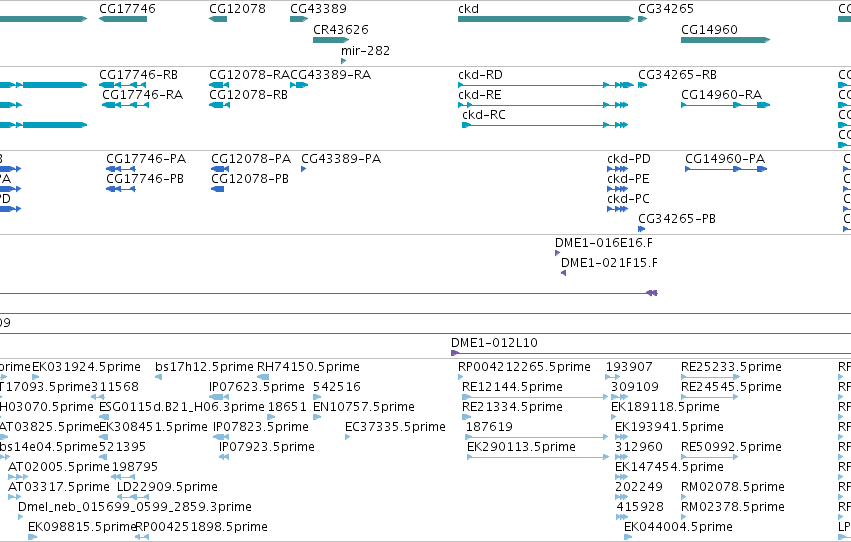851x542 pixels.
Task: Select the EC37335.5prime EST marker
Action: (x=347, y=437)
